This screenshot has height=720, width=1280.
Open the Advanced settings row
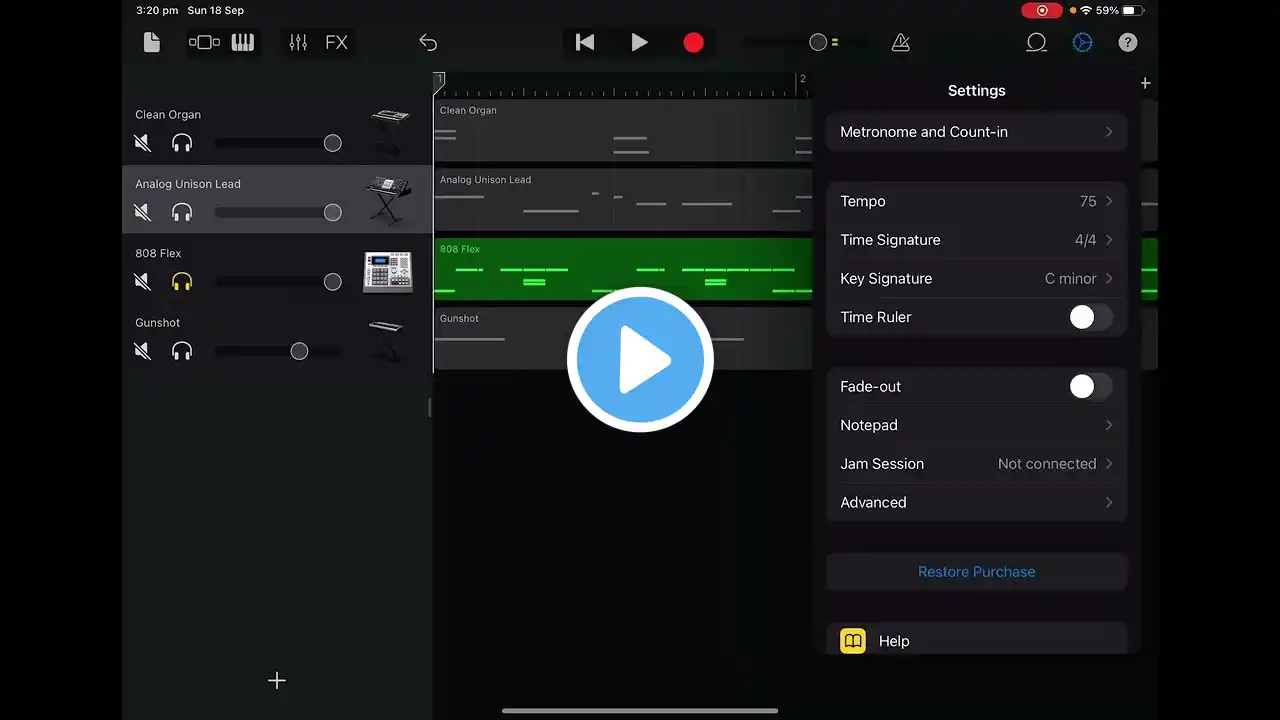tap(977, 502)
